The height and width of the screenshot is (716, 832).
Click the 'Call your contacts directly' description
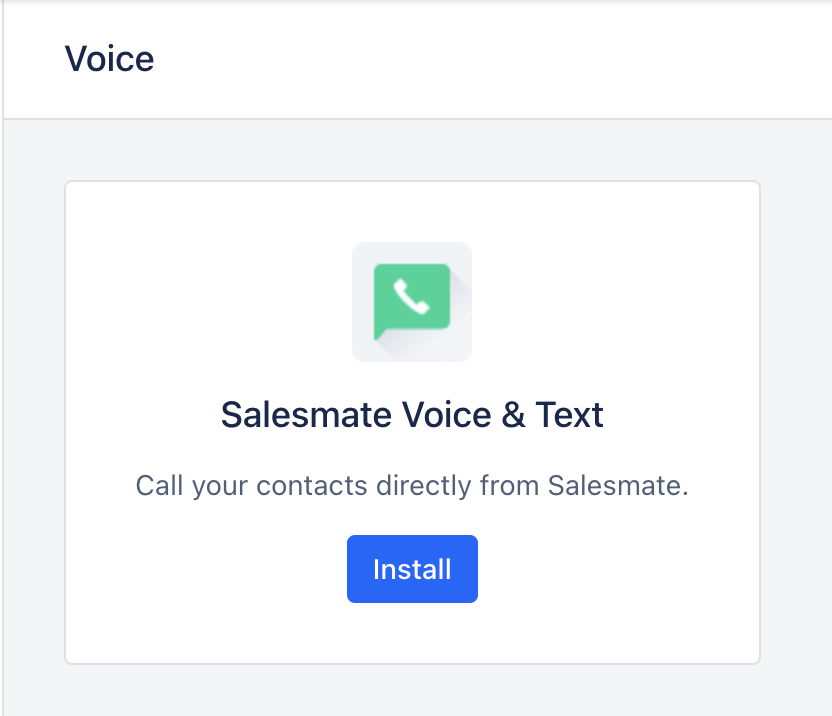pos(412,485)
